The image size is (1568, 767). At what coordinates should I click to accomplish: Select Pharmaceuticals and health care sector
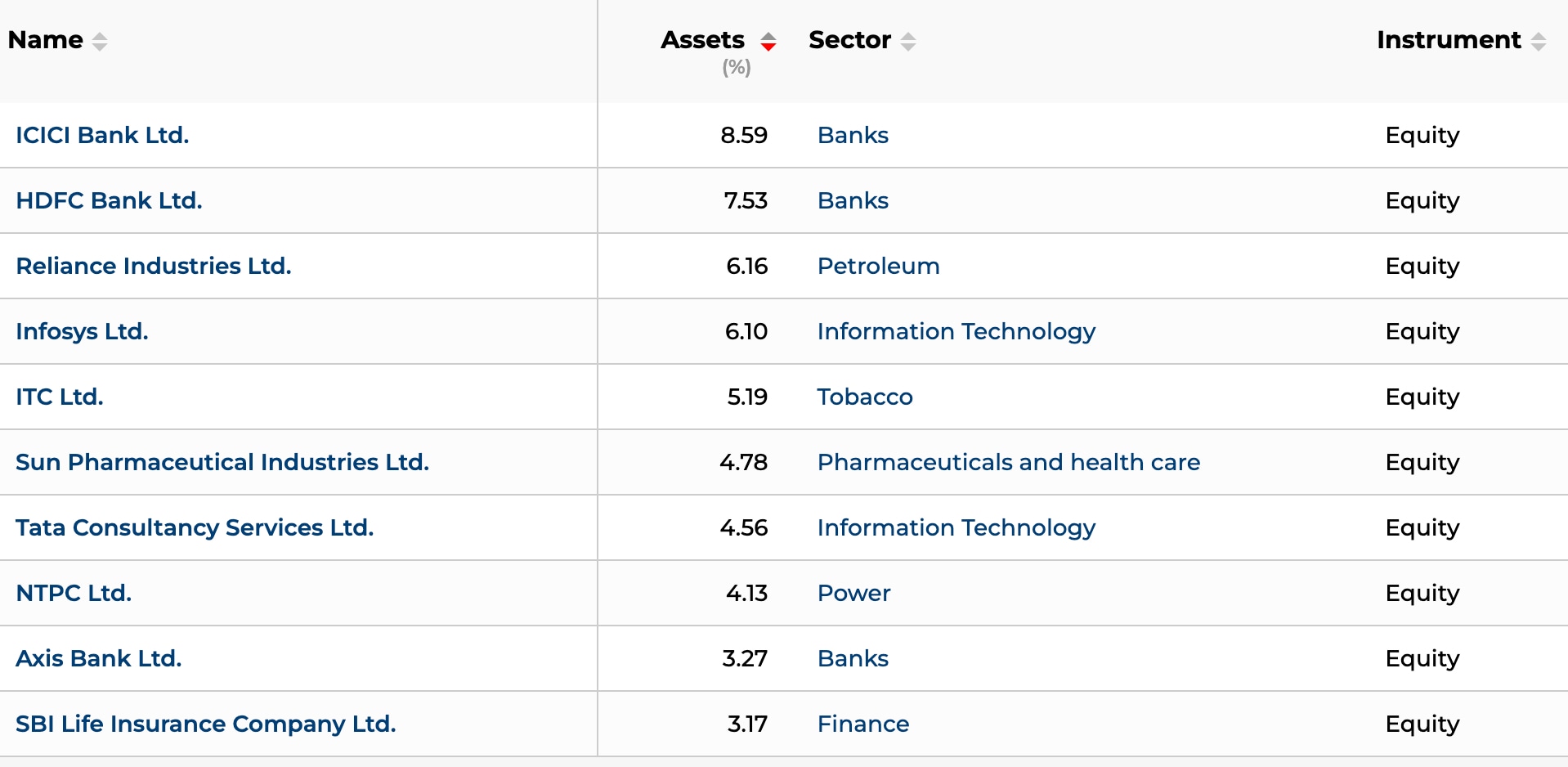(x=1008, y=462)
